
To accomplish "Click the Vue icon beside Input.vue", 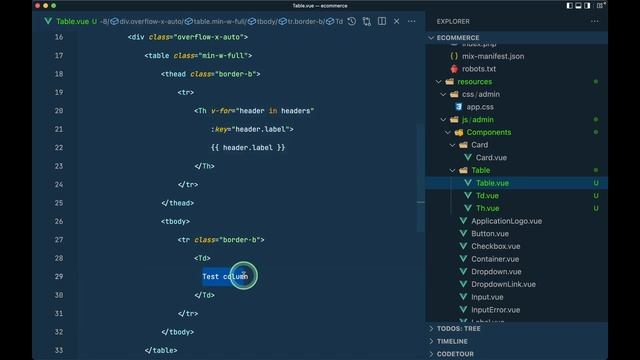I will pyautogui.click(x=463, y=297).
